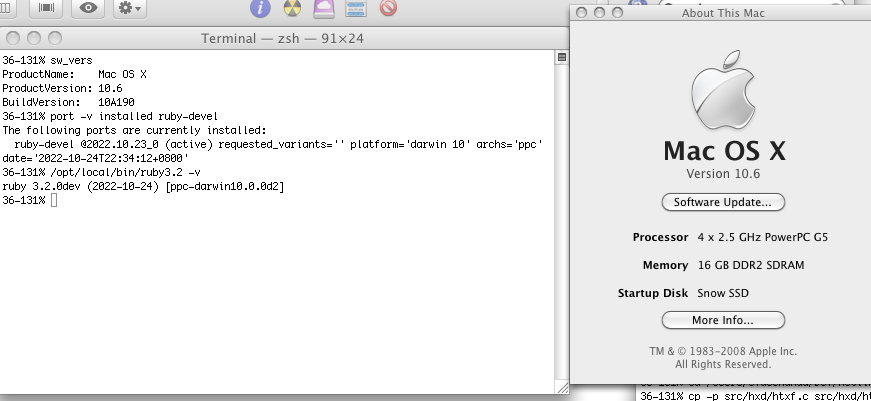The width and height of the screenshot is (871, 401).
Task: Click the yellow Burn disc icon
Action: [x=292, y=8]
